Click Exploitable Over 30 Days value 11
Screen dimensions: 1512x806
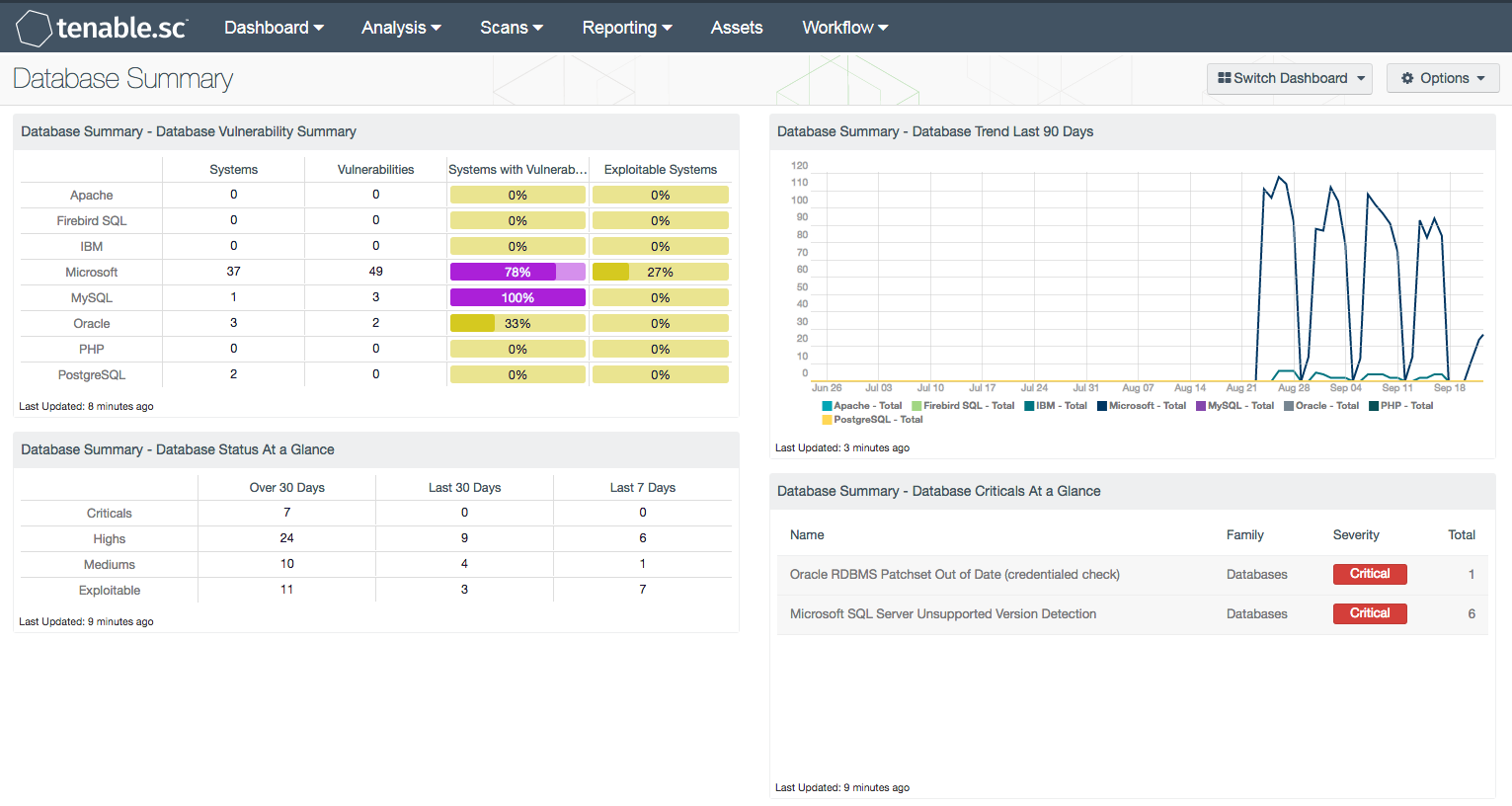tap(287, 590)
